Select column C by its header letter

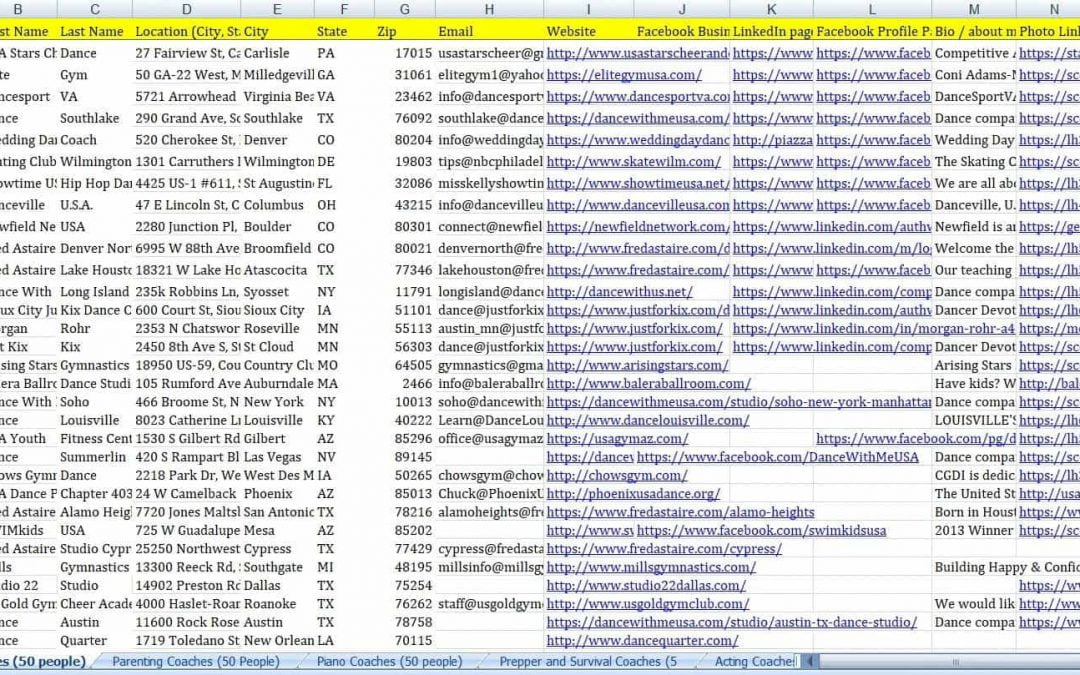(x=94, y=9)
